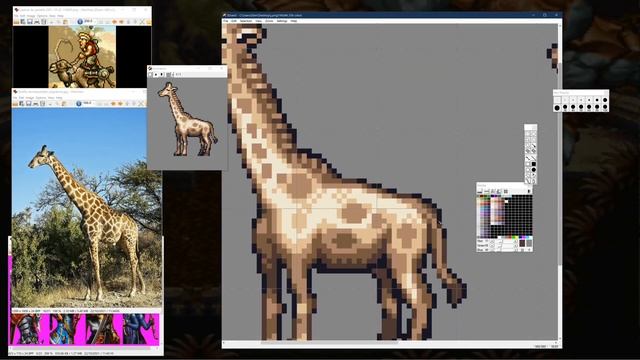Click the Save floppy icon in the giraffe photo IrfanView window
Viewport: 640px width, 360px height.
click(28, 104)
